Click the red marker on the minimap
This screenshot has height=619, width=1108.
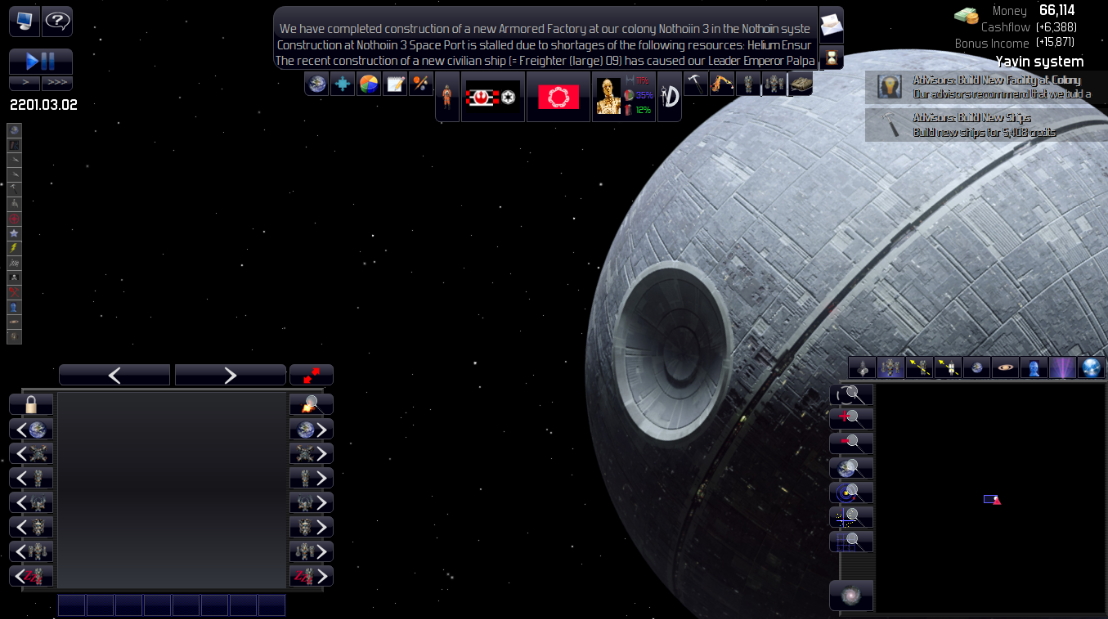tap(996, 500)
